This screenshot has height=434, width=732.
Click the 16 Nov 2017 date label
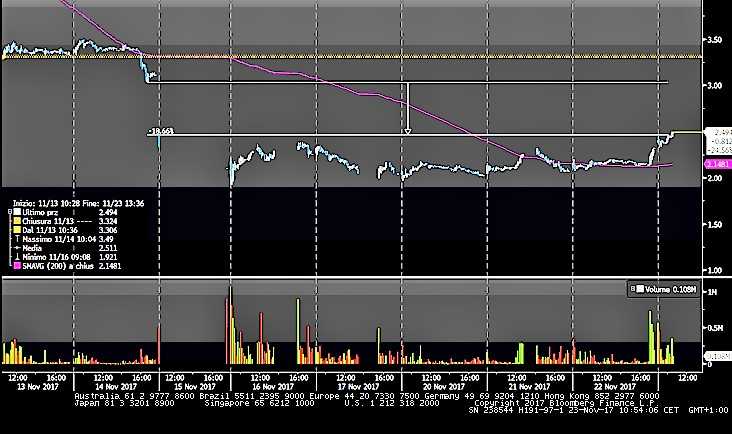pyautogui.click(x=273, y=387)
